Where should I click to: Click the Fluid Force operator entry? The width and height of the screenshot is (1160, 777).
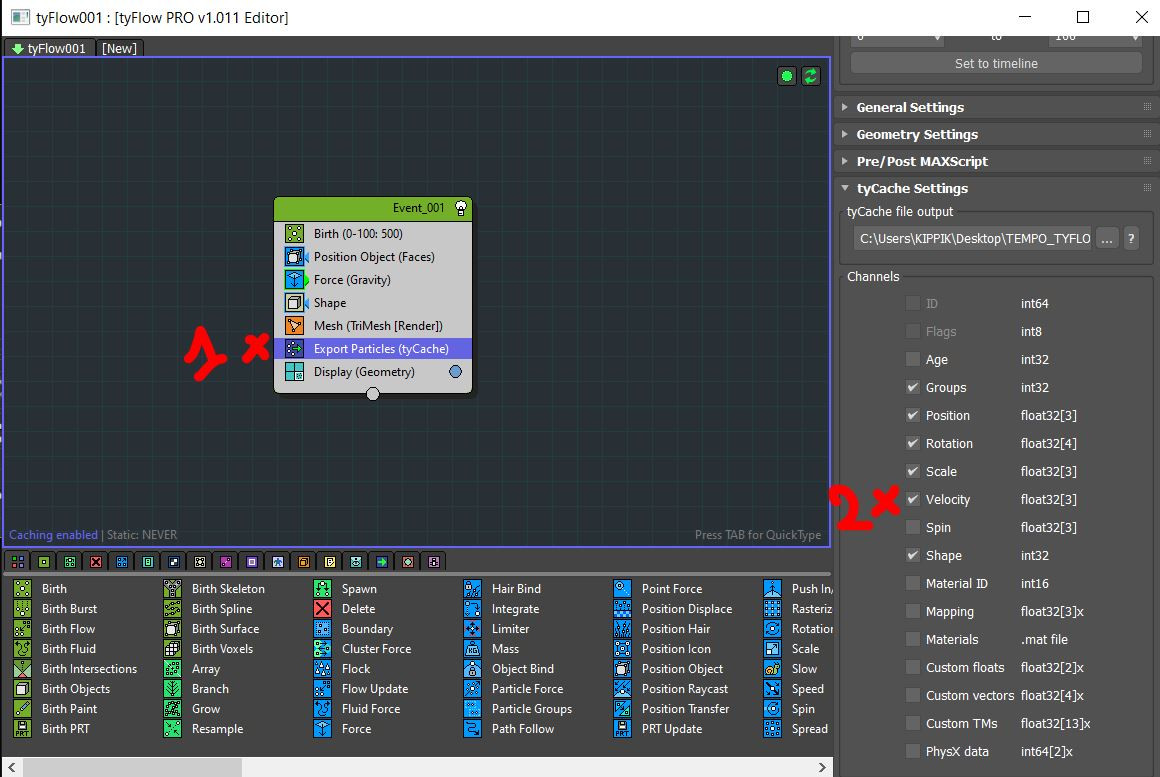point(357,708)
